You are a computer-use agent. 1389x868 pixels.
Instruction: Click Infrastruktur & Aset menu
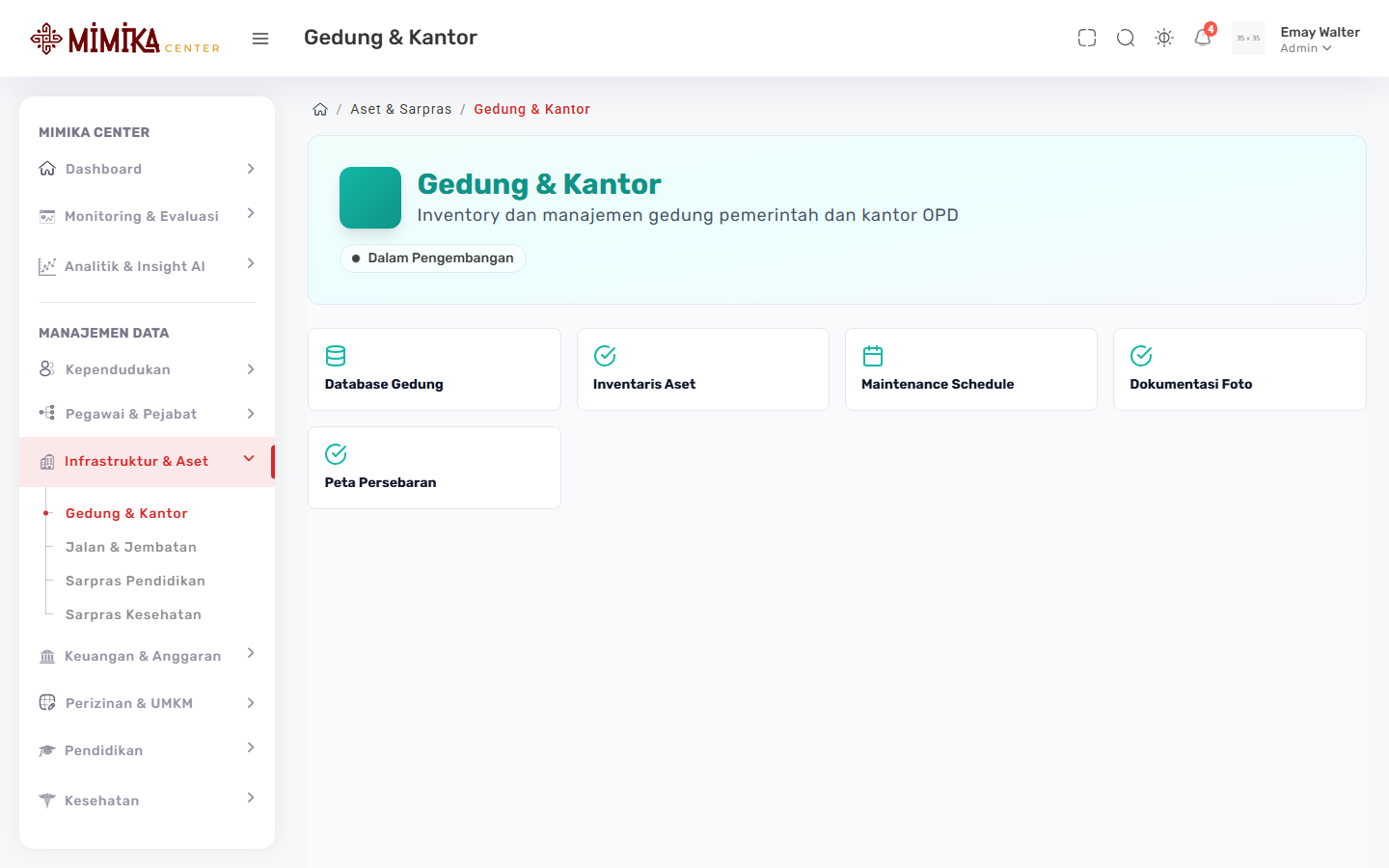[x=147, y=461]
